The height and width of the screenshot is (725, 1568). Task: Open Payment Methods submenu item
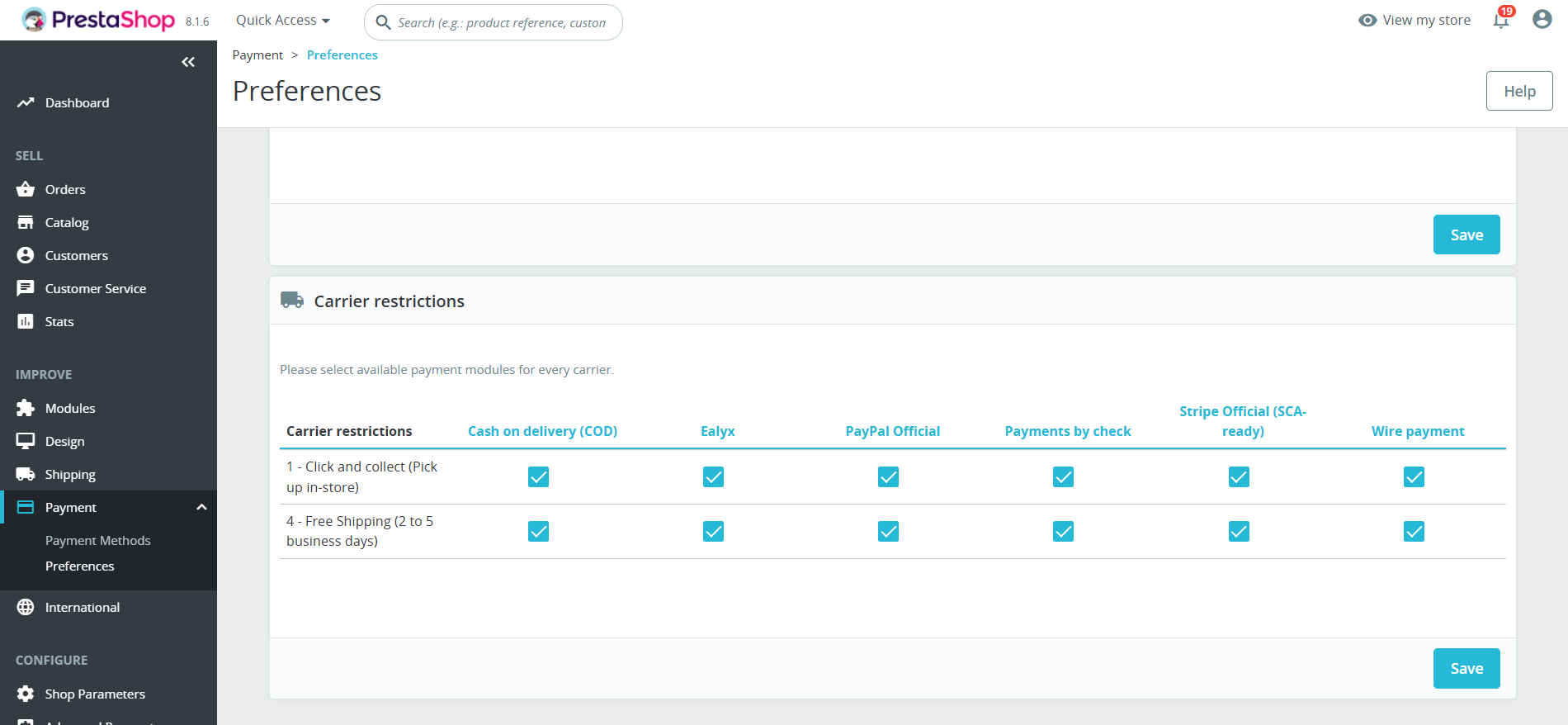pos(97,540)
